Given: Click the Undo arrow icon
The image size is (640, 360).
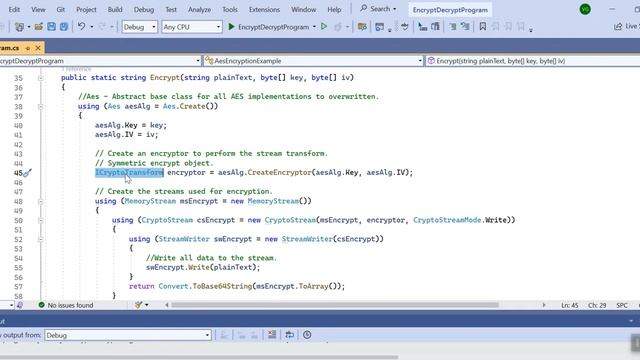Looking at the screenshot, I should tap(82, 27).
